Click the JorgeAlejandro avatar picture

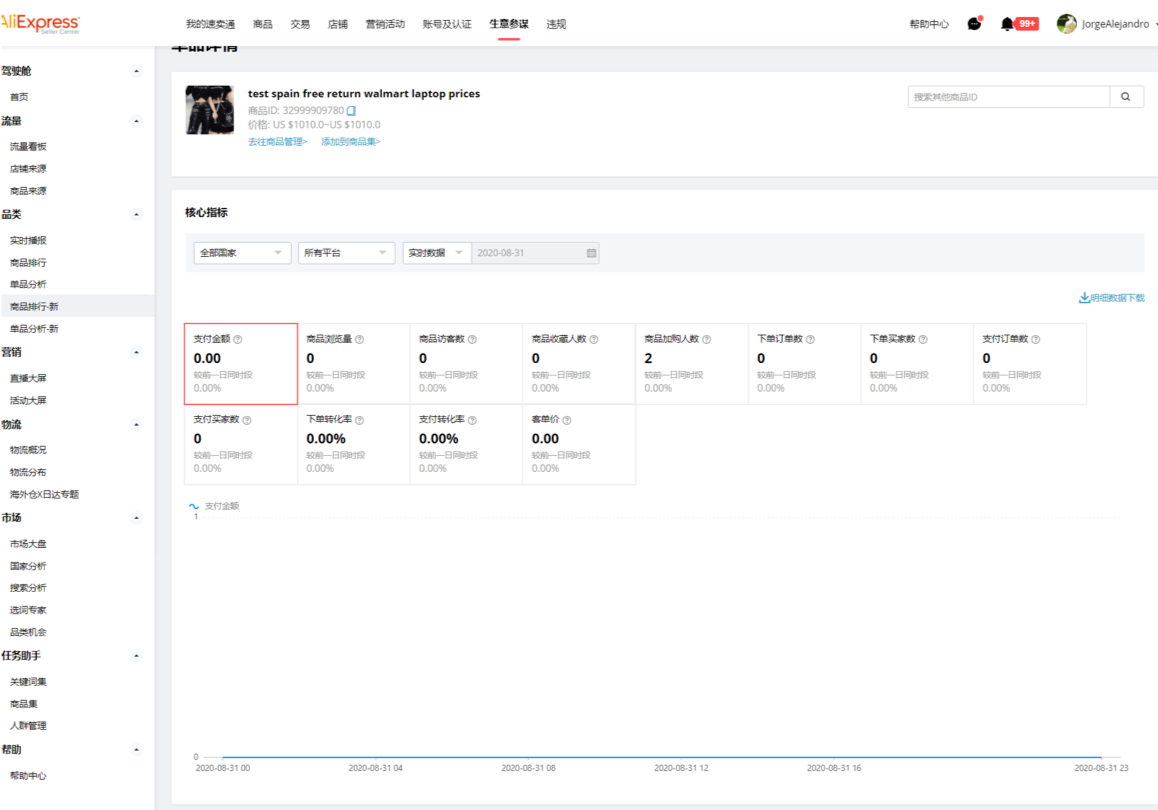(x=1066, y=24)
